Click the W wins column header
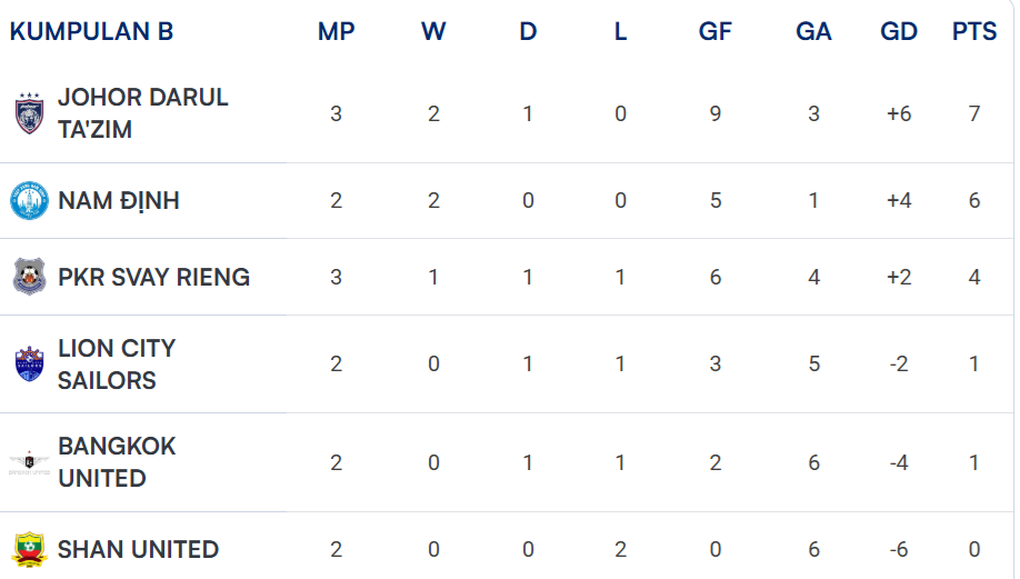 (433, 31)
